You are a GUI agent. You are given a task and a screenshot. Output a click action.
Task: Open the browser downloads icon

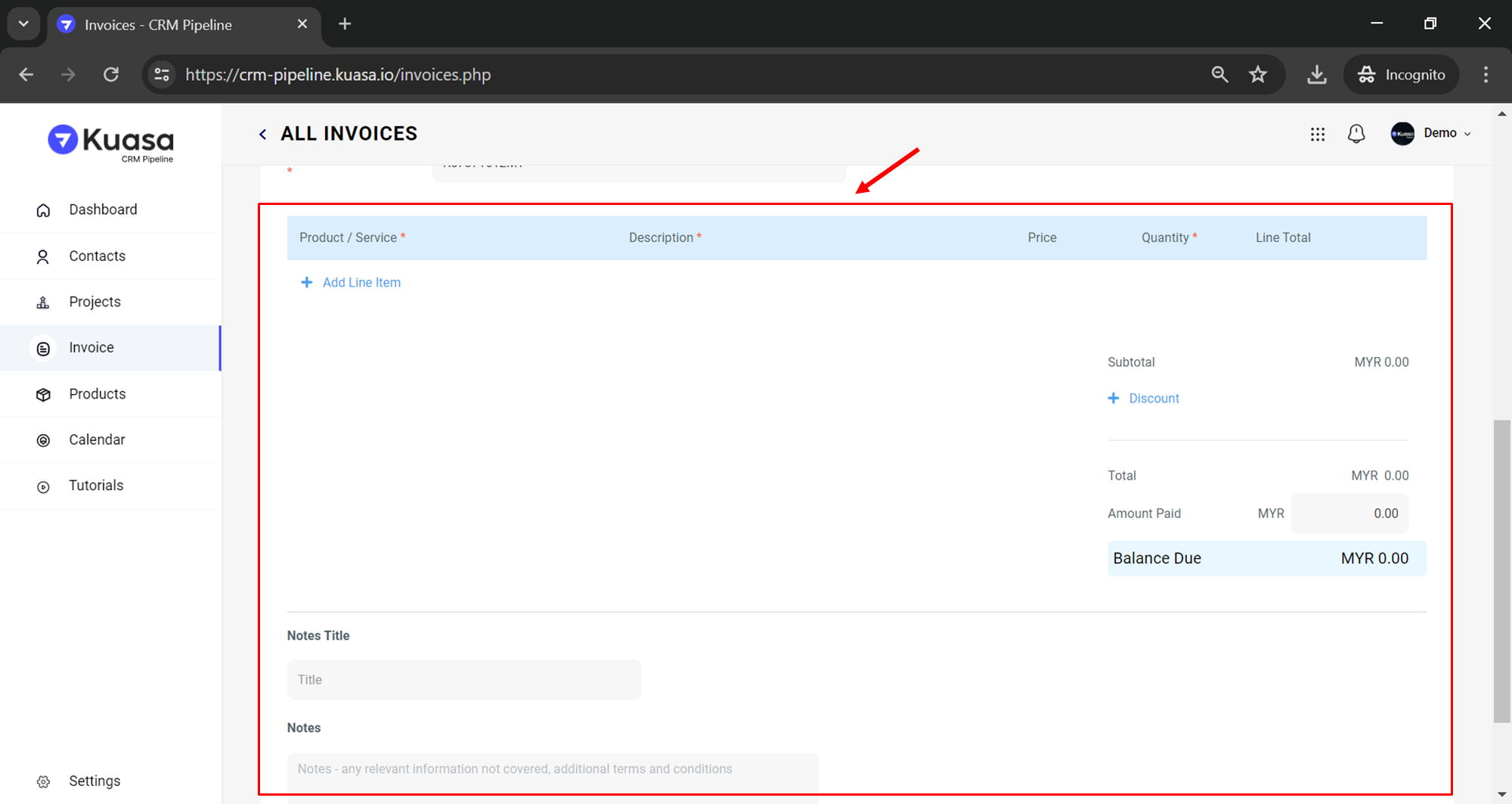1316,74
